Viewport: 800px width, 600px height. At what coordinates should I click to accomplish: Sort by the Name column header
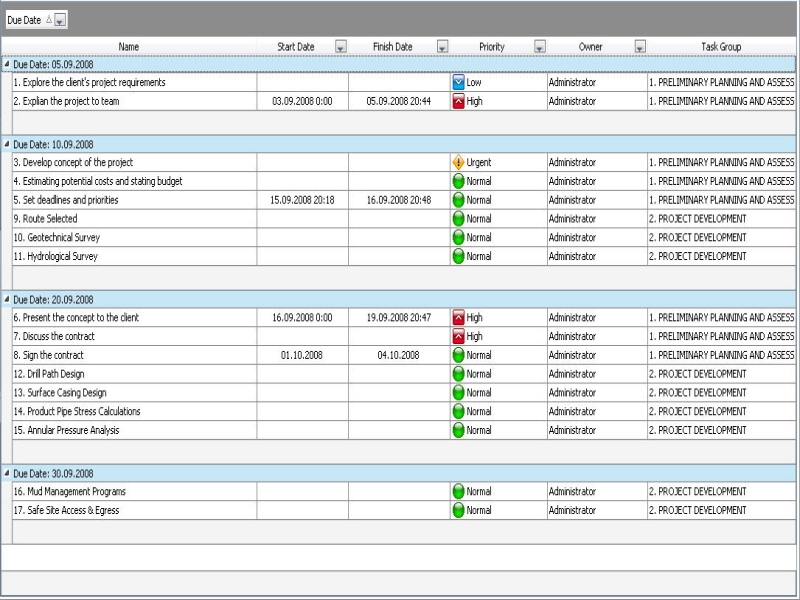pos(128,47)
